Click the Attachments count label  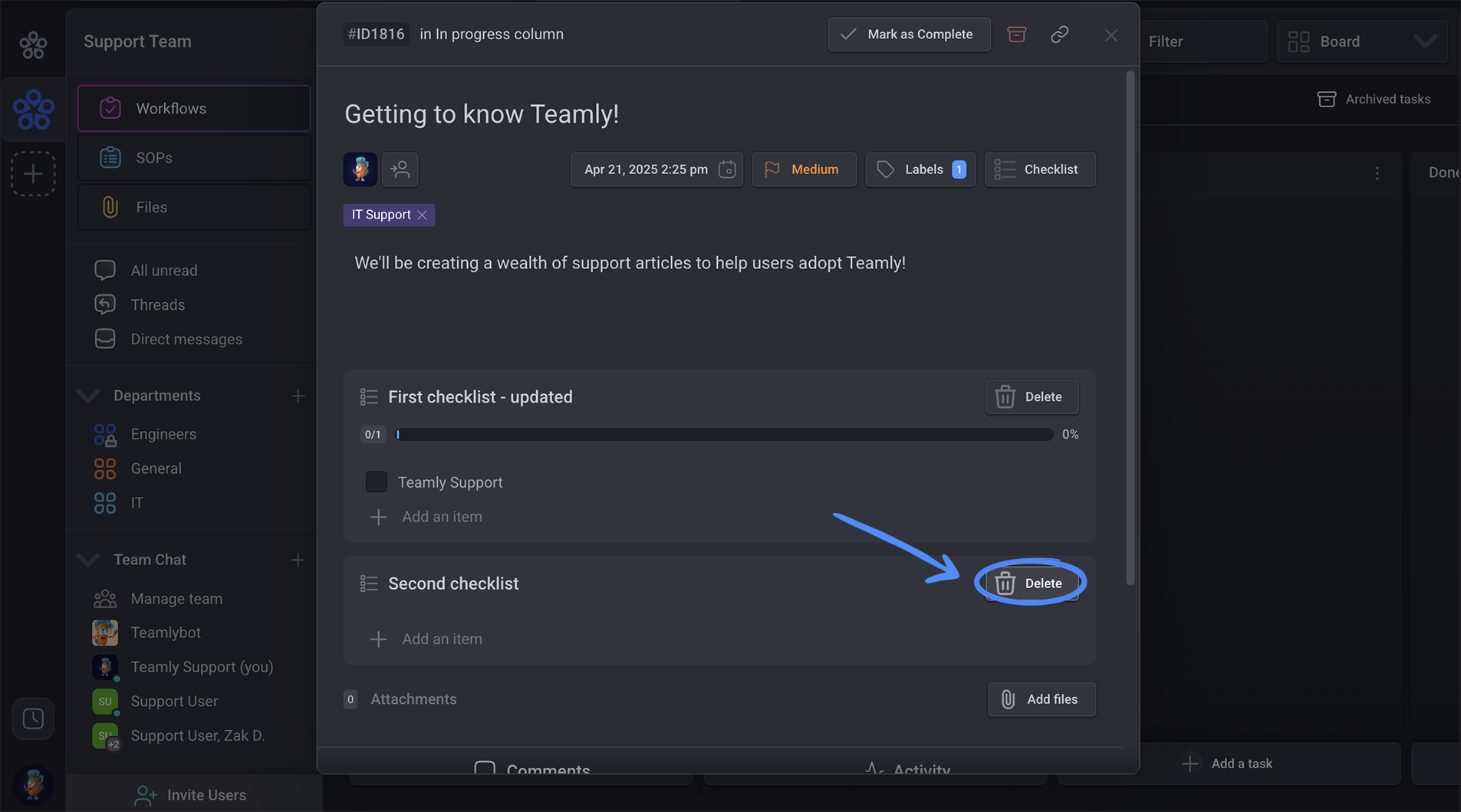tap(350, 699)
